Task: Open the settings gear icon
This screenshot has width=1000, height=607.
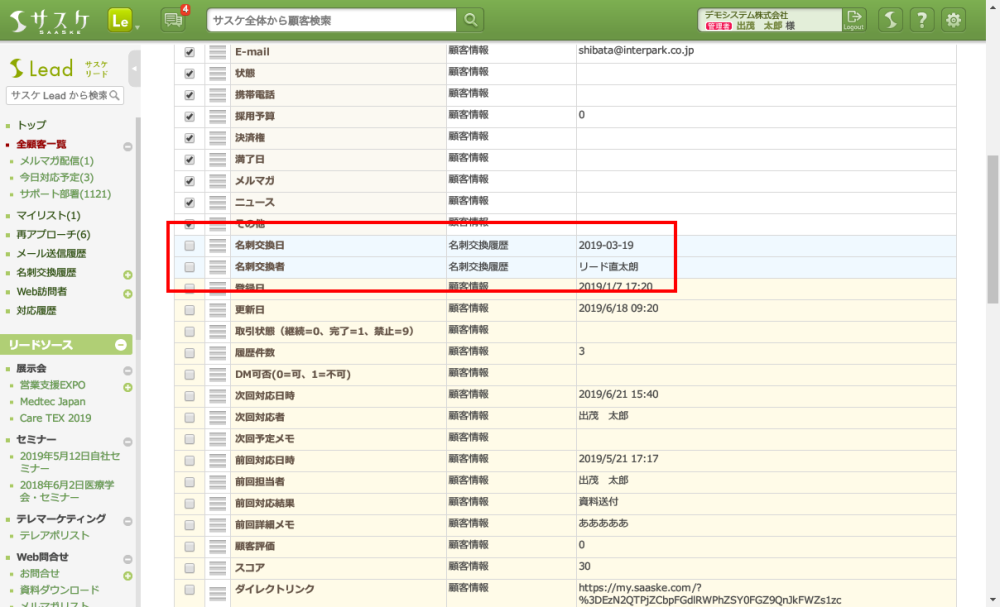Action: 954,20
